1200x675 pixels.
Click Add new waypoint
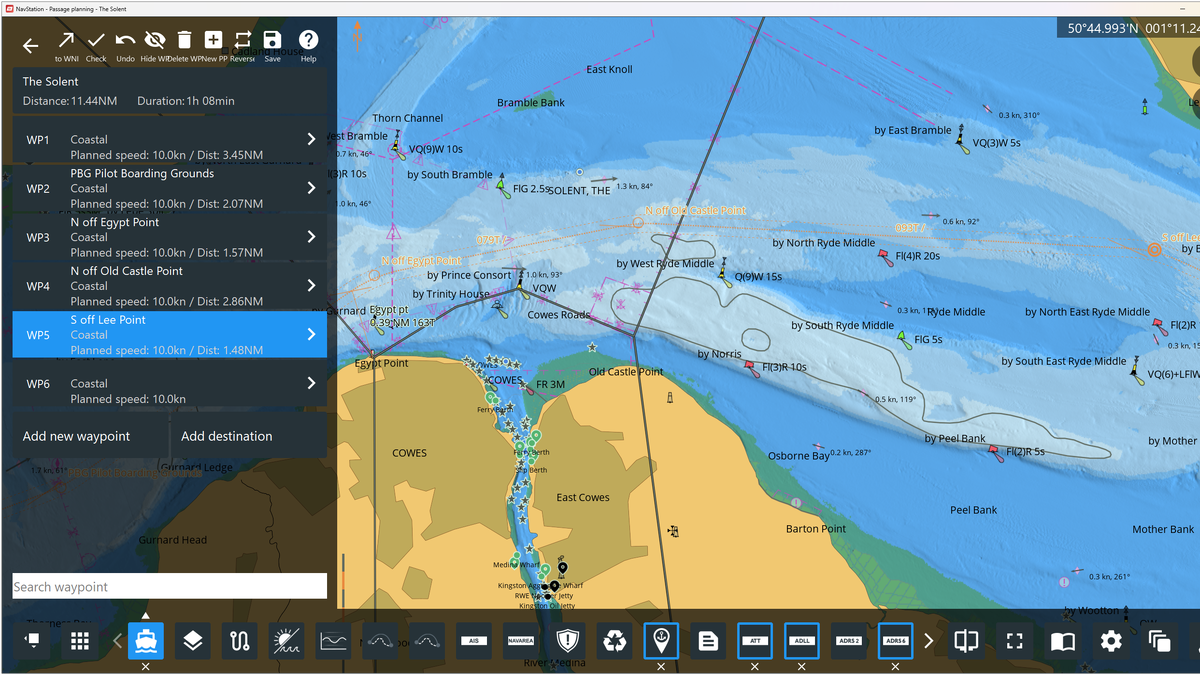[x=77, y=436]
